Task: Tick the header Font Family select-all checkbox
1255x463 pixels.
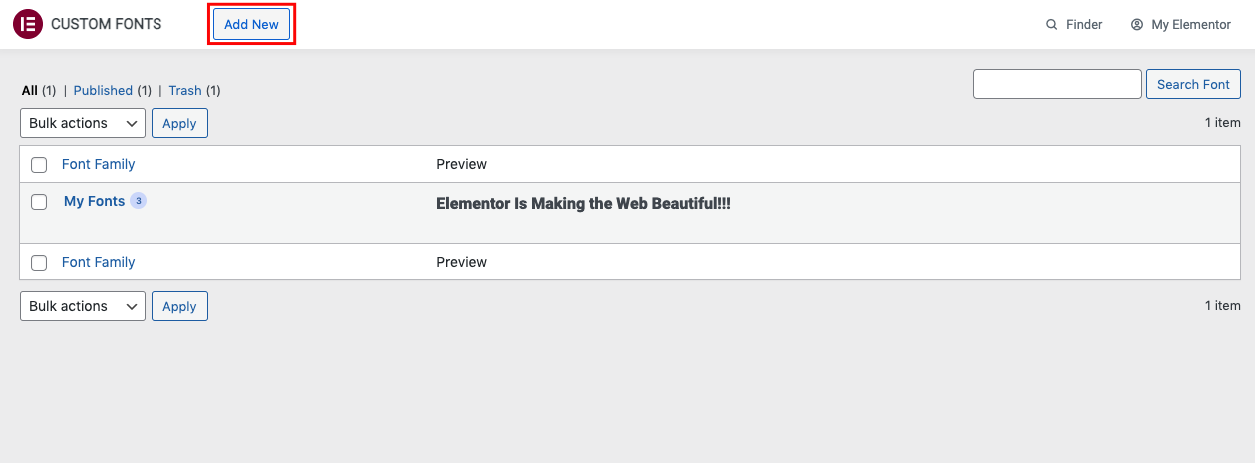Action: tap(39, 165)
